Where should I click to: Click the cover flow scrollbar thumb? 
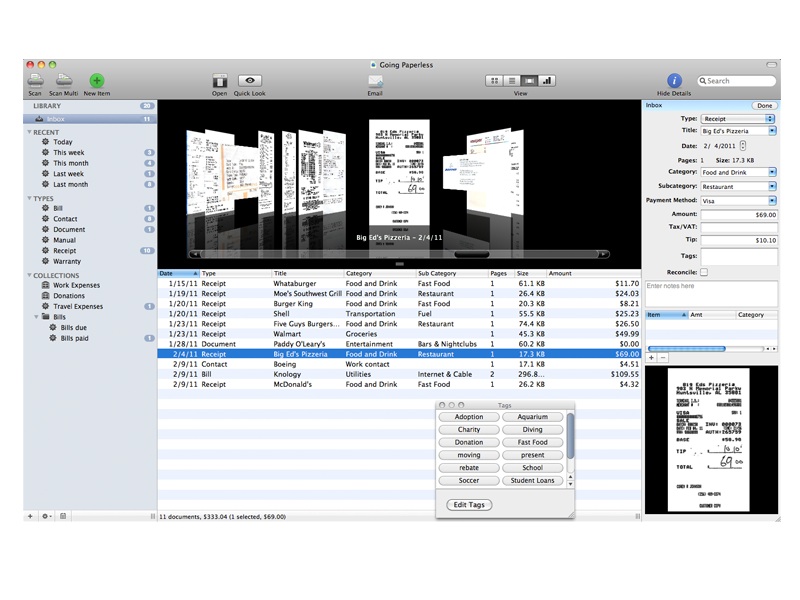click(x=471, y=255)
